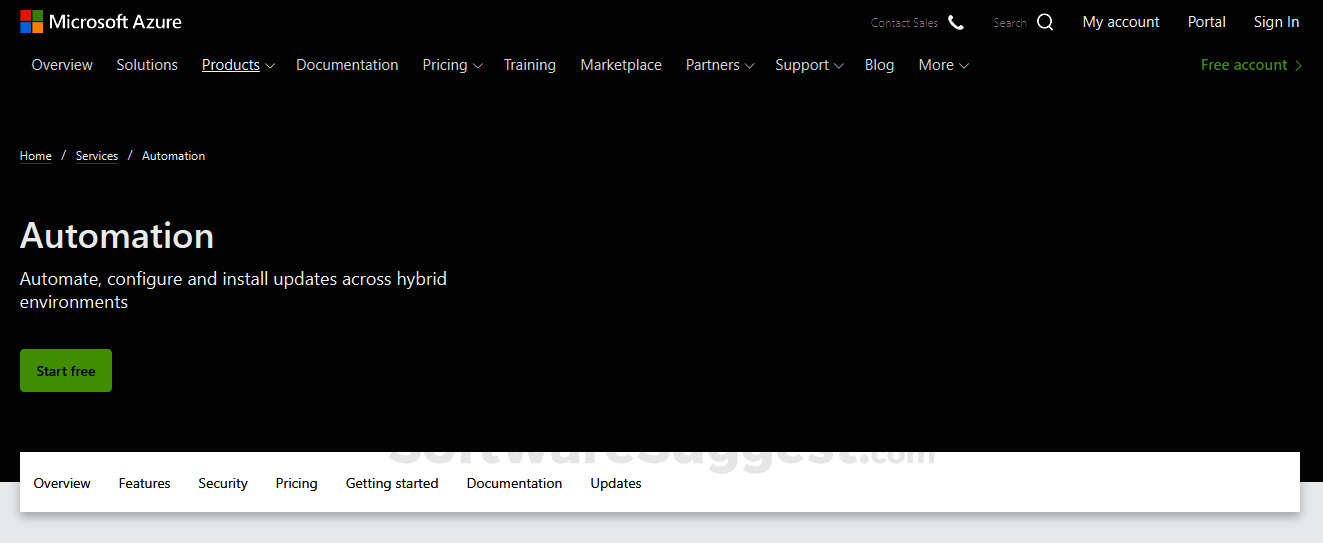The width and height of the screenshot is (1323, 543).
Task: Go to Solutions in the top menu
Action: (x=147, y=65)
